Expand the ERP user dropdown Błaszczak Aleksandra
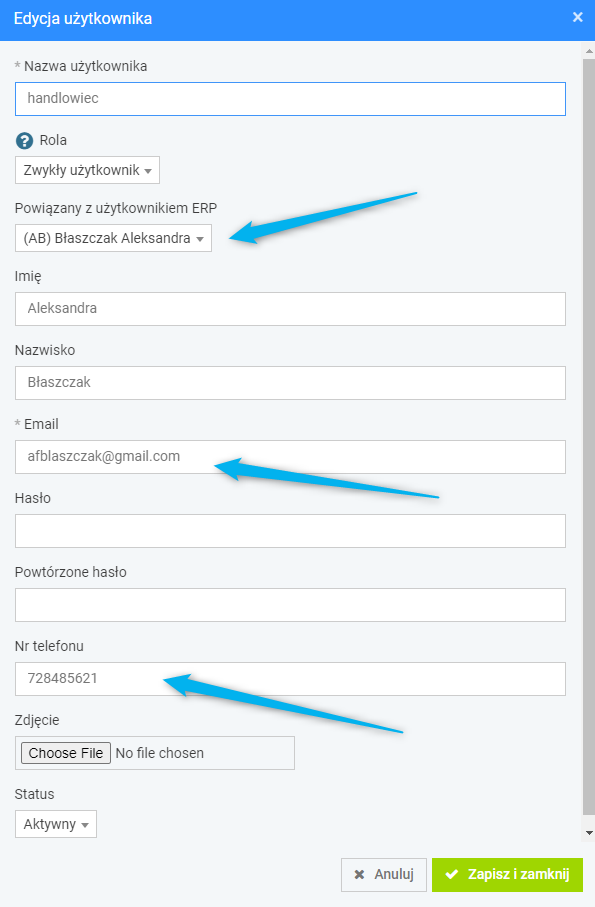This screenshot has width=595, height=907. (x=113, y=238)
